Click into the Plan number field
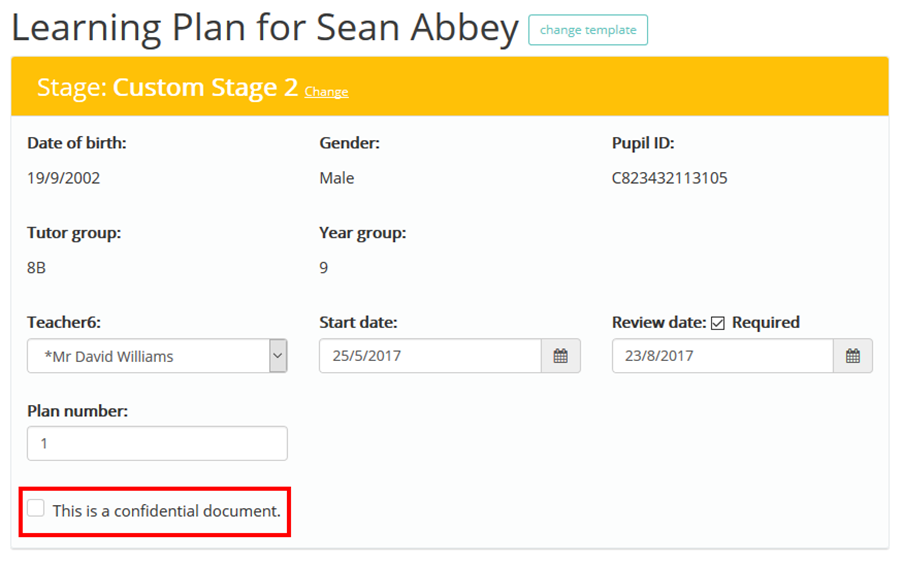Viewport: 903px width, 565px height. [x=157, y=443]
